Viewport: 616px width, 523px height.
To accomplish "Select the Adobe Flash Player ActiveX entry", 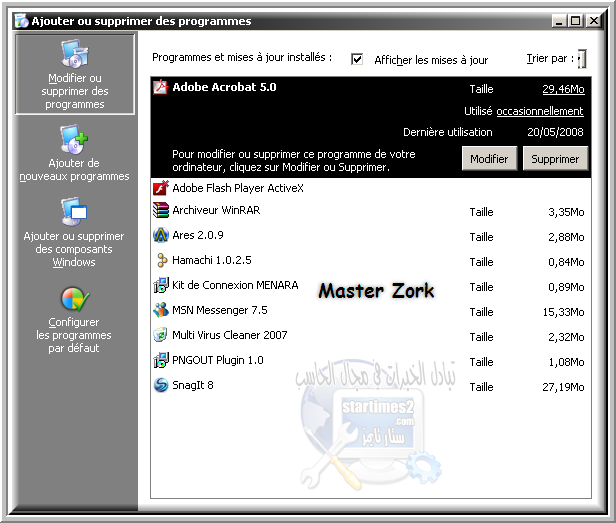I will [371, 188].
